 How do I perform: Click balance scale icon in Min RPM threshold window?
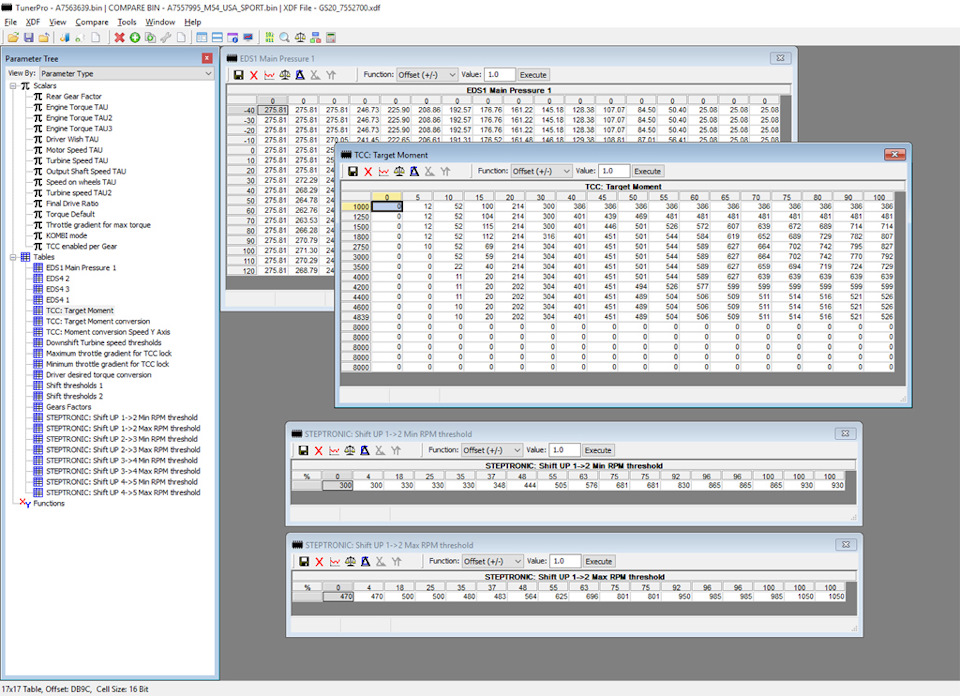coord(351,451)
